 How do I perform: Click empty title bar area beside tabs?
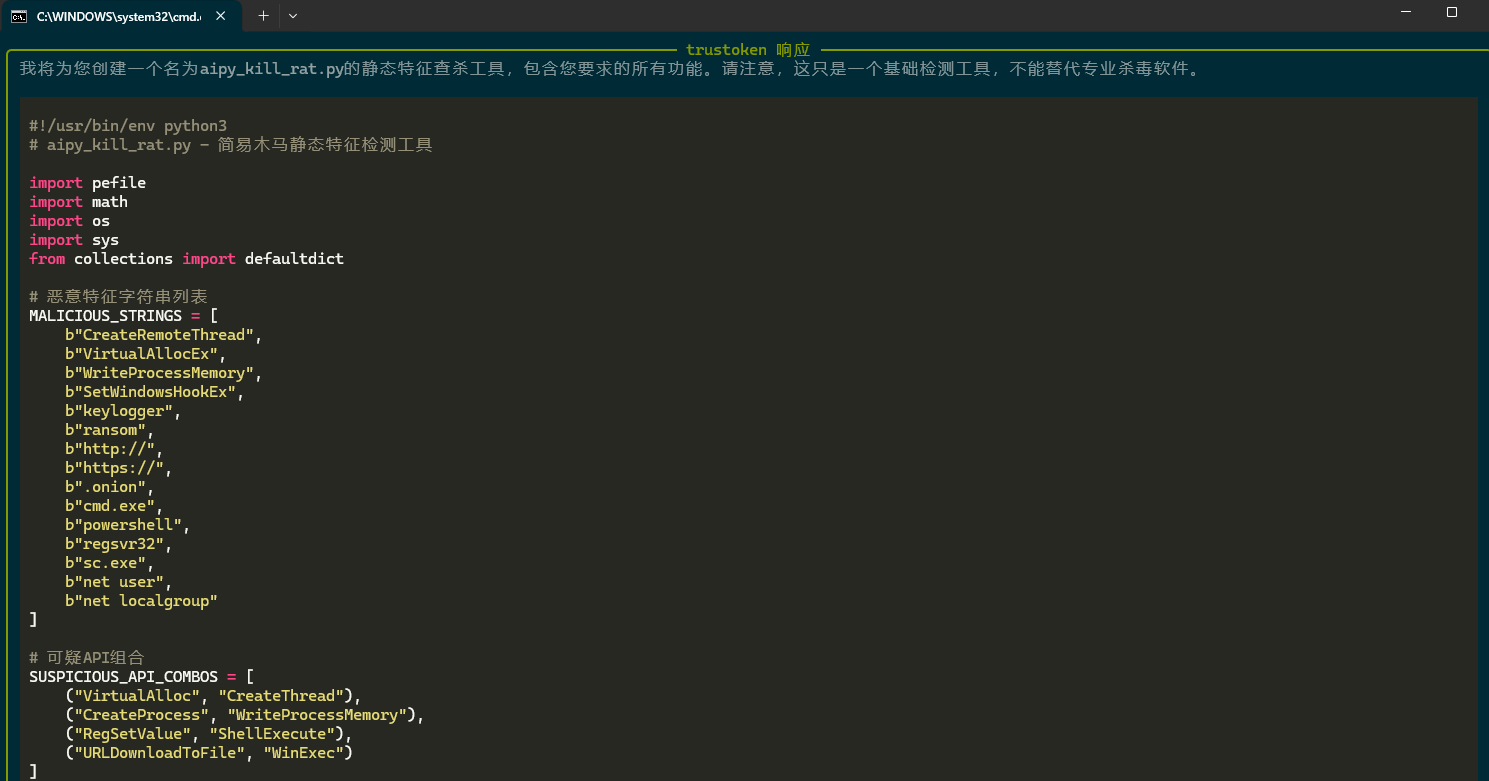click(840, 16)
